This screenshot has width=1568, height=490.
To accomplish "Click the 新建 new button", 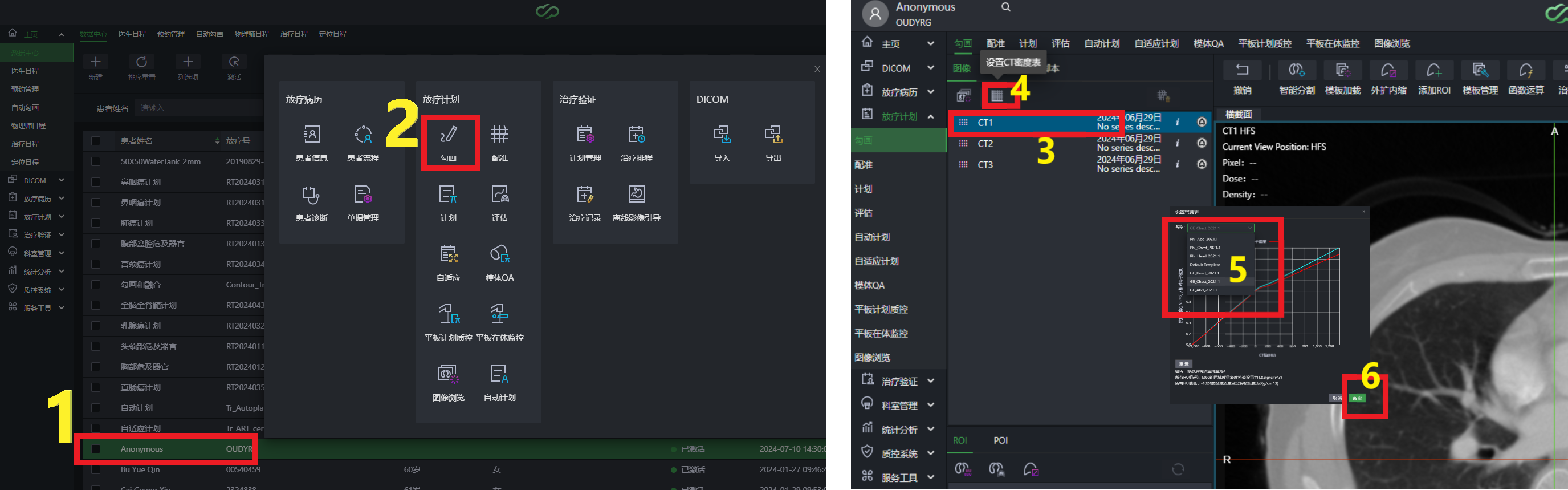I will tap(96, 68).
